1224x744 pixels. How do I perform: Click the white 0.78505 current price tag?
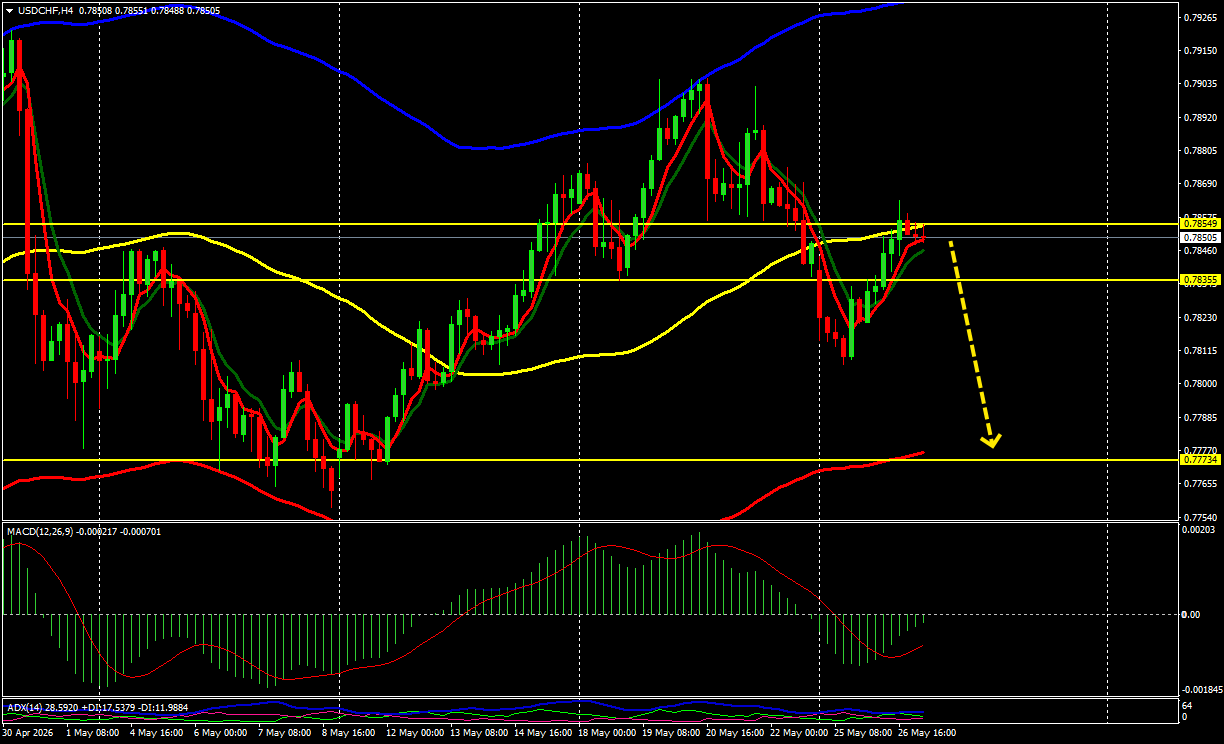click(1200, 238)
